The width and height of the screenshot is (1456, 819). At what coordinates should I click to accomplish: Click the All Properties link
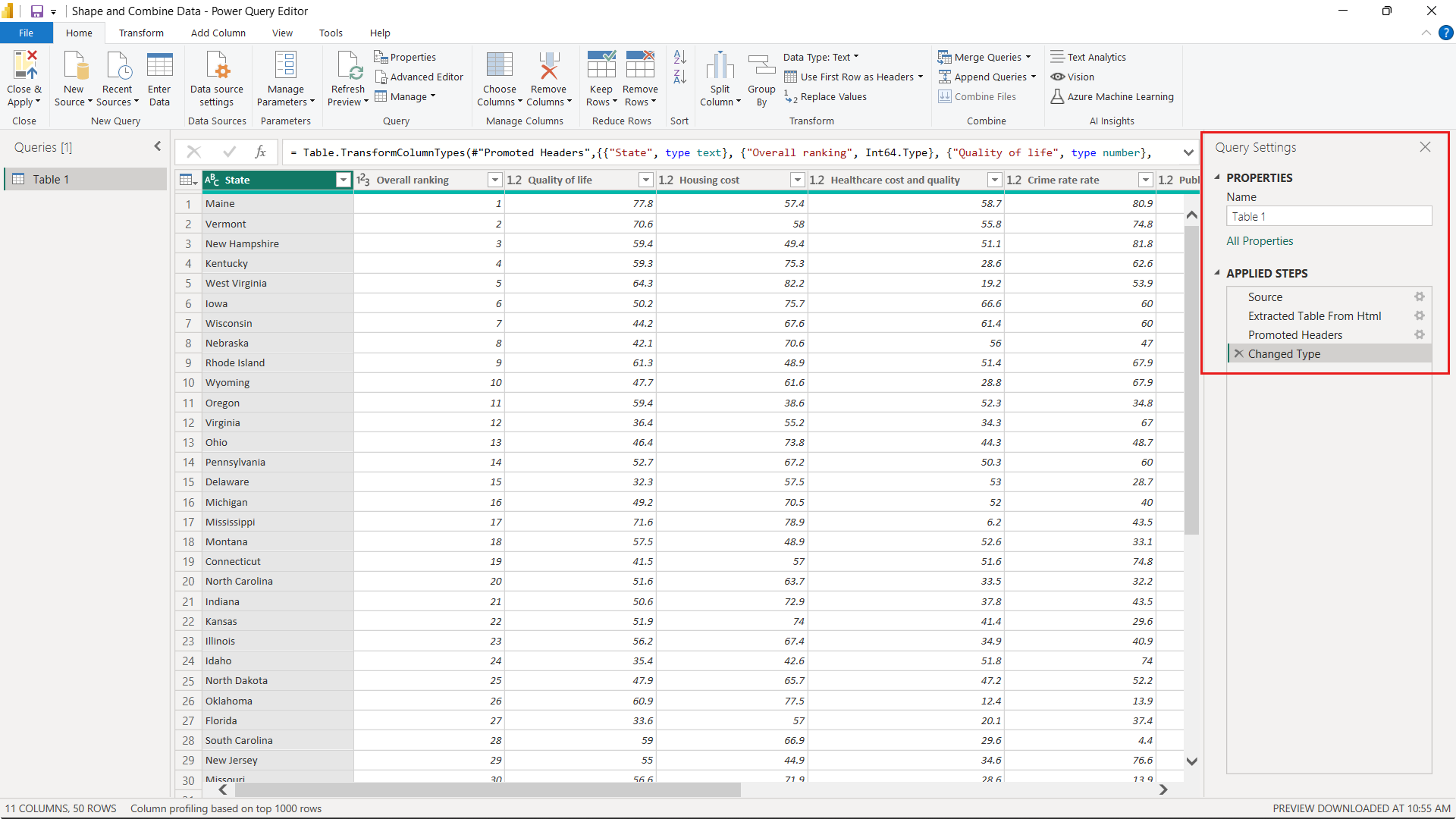point(1260,240)
